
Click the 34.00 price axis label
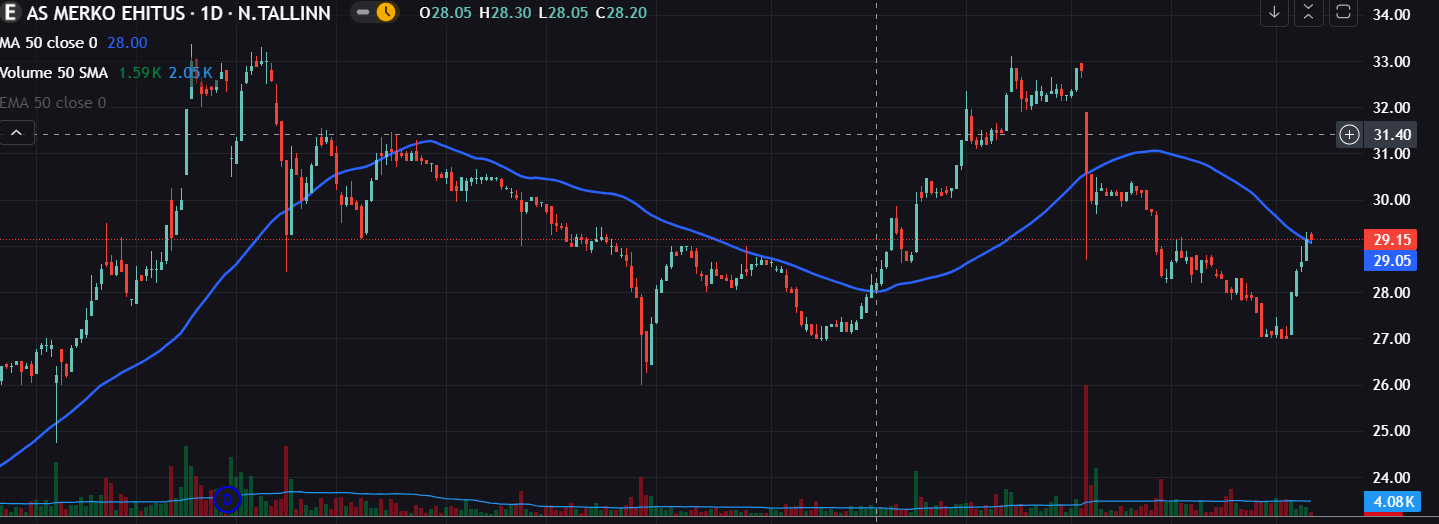coord(1392,15)
